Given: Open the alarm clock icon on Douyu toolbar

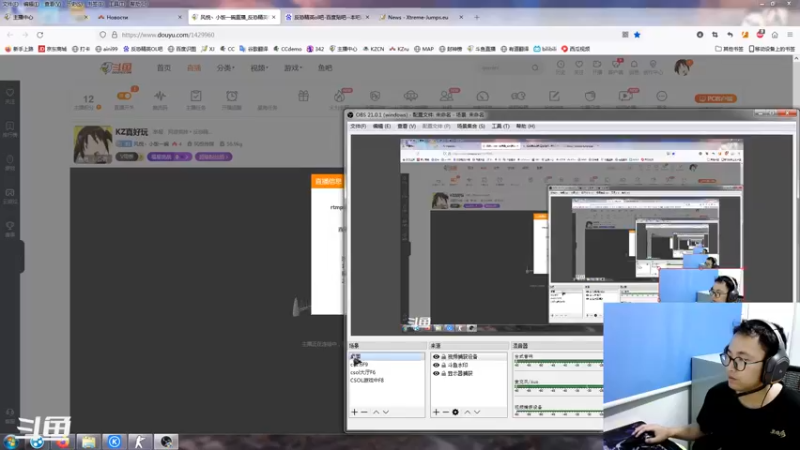Looking at the screenshot, I should 232,96.
